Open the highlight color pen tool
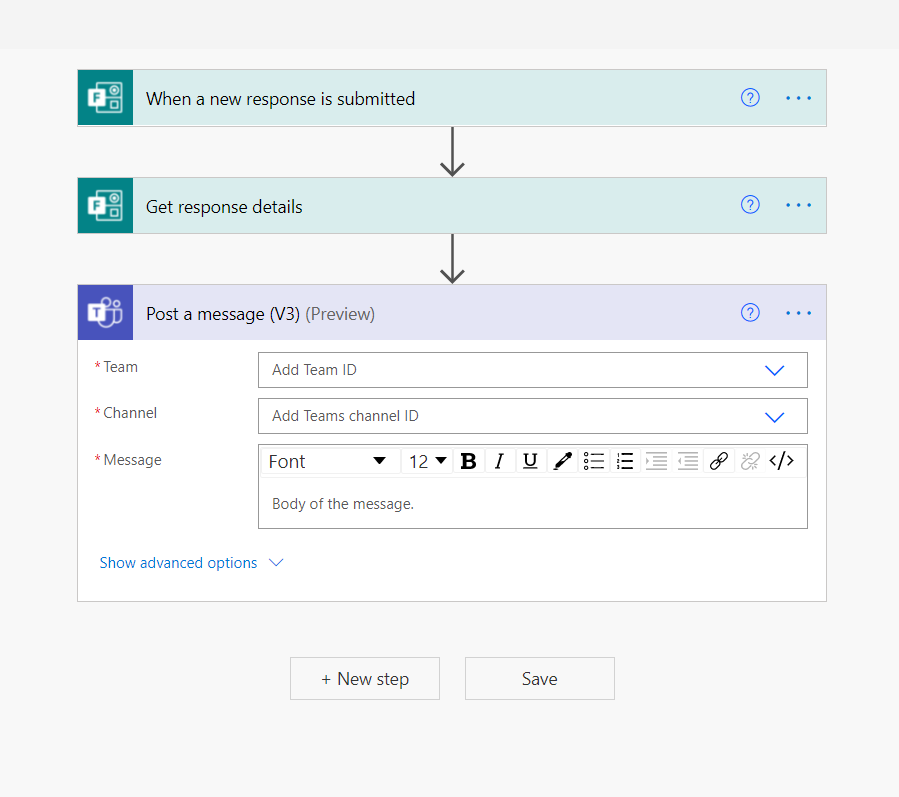The width and height of the screenshot is (899, 797). [562, 461]
